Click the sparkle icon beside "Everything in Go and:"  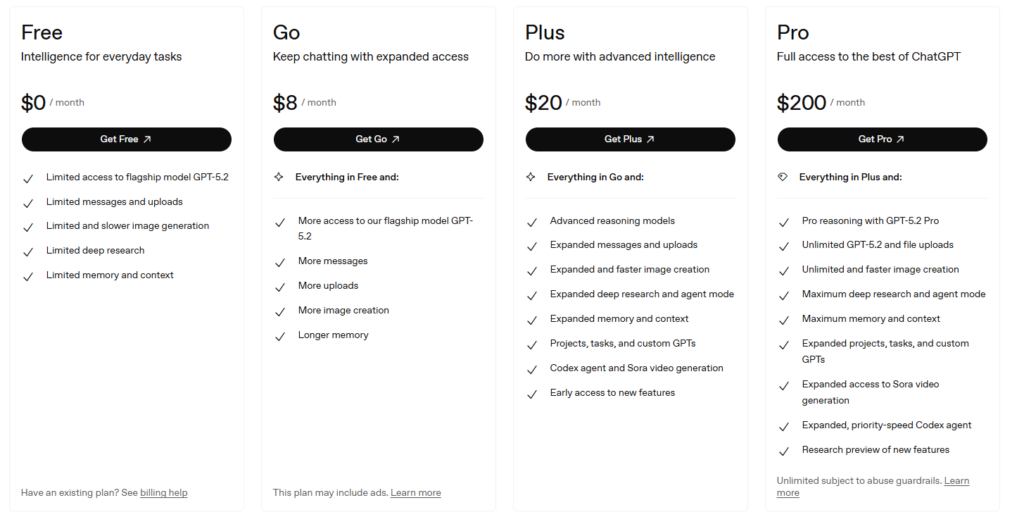(x=531, y=177)
